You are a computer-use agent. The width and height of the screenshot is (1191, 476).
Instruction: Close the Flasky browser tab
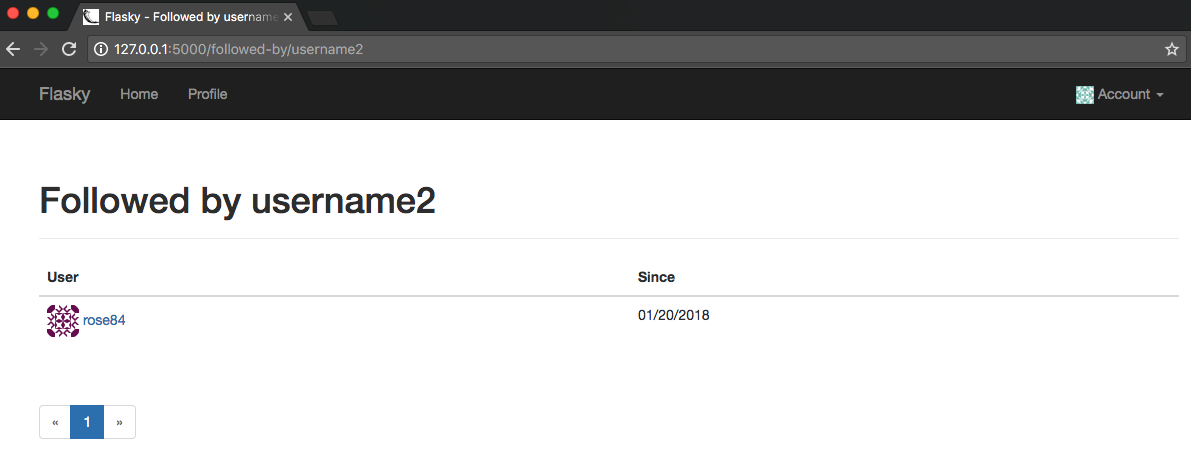point(288,17)
